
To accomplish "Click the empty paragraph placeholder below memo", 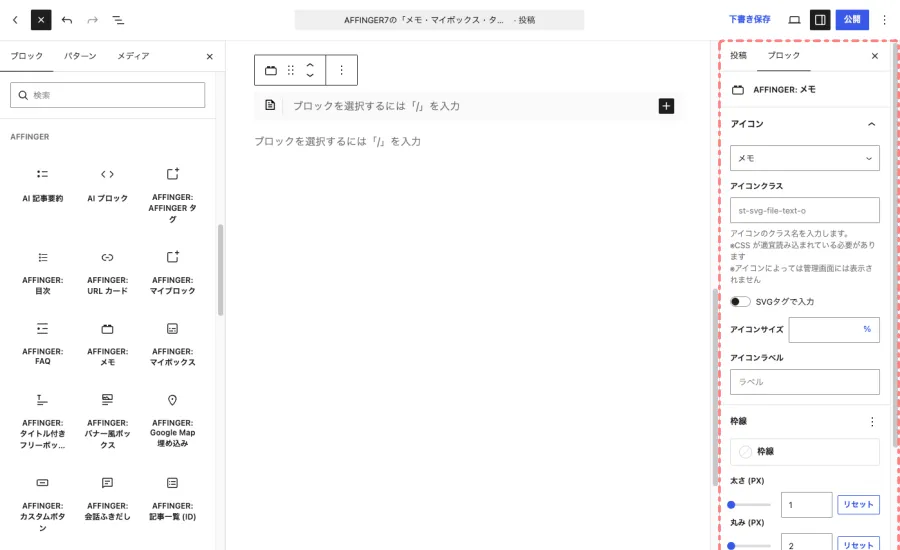I will [338, 141].
